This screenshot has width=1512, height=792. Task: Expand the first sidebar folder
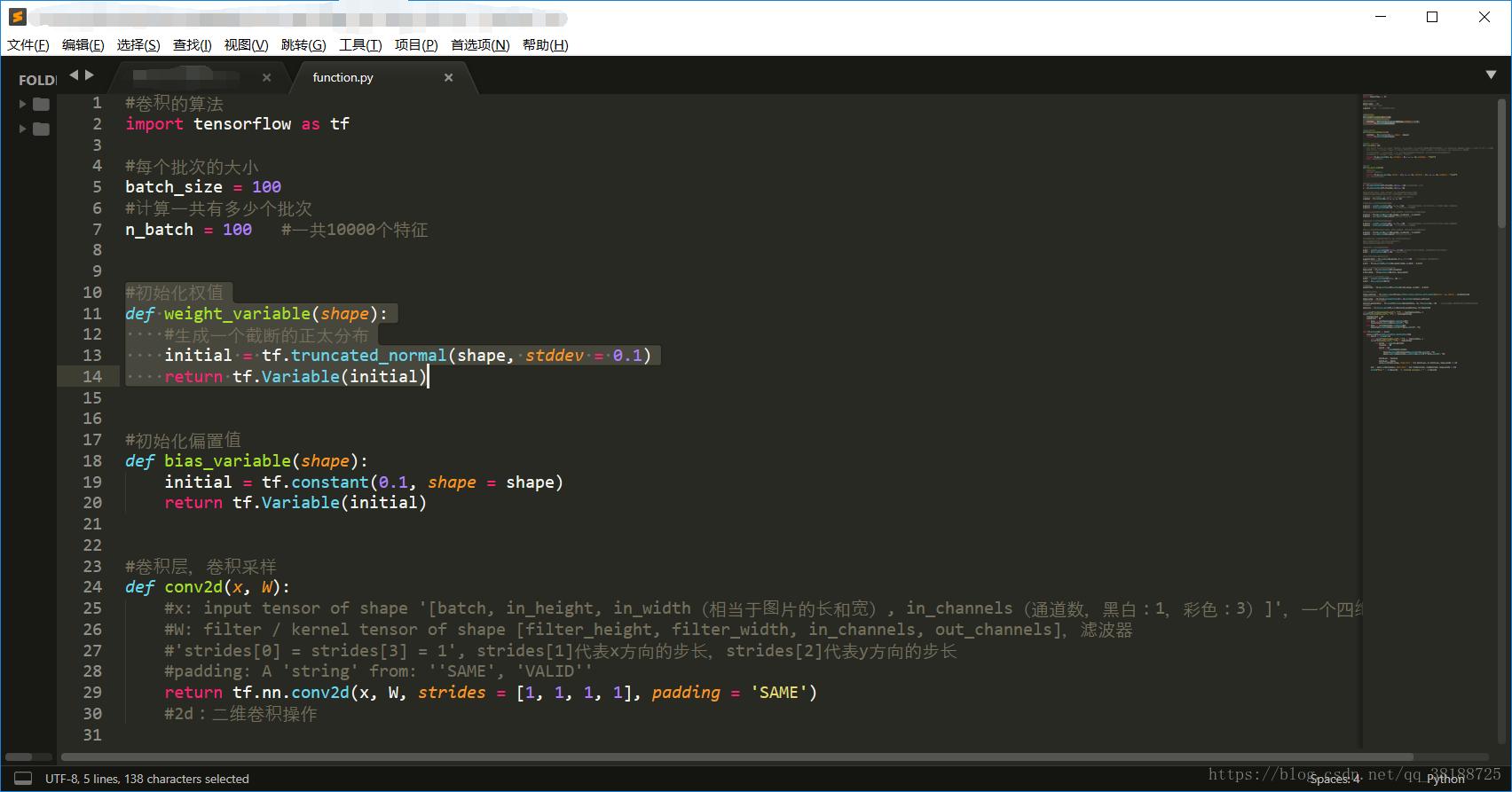[x=22, y=104]
